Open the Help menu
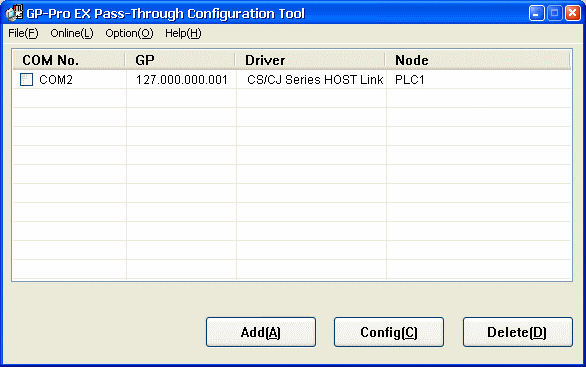The height and width of the screenshot is (367, 586). pyautogui.click(x=183, y=33)
